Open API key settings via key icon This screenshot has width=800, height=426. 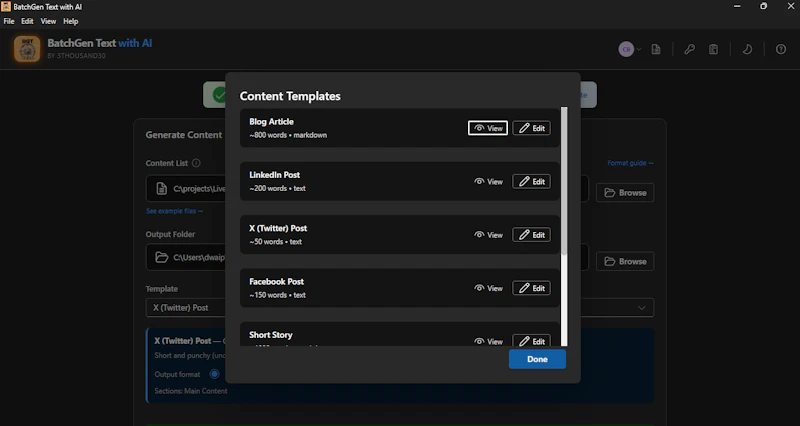pyautogui.click(x=689, y=49)
